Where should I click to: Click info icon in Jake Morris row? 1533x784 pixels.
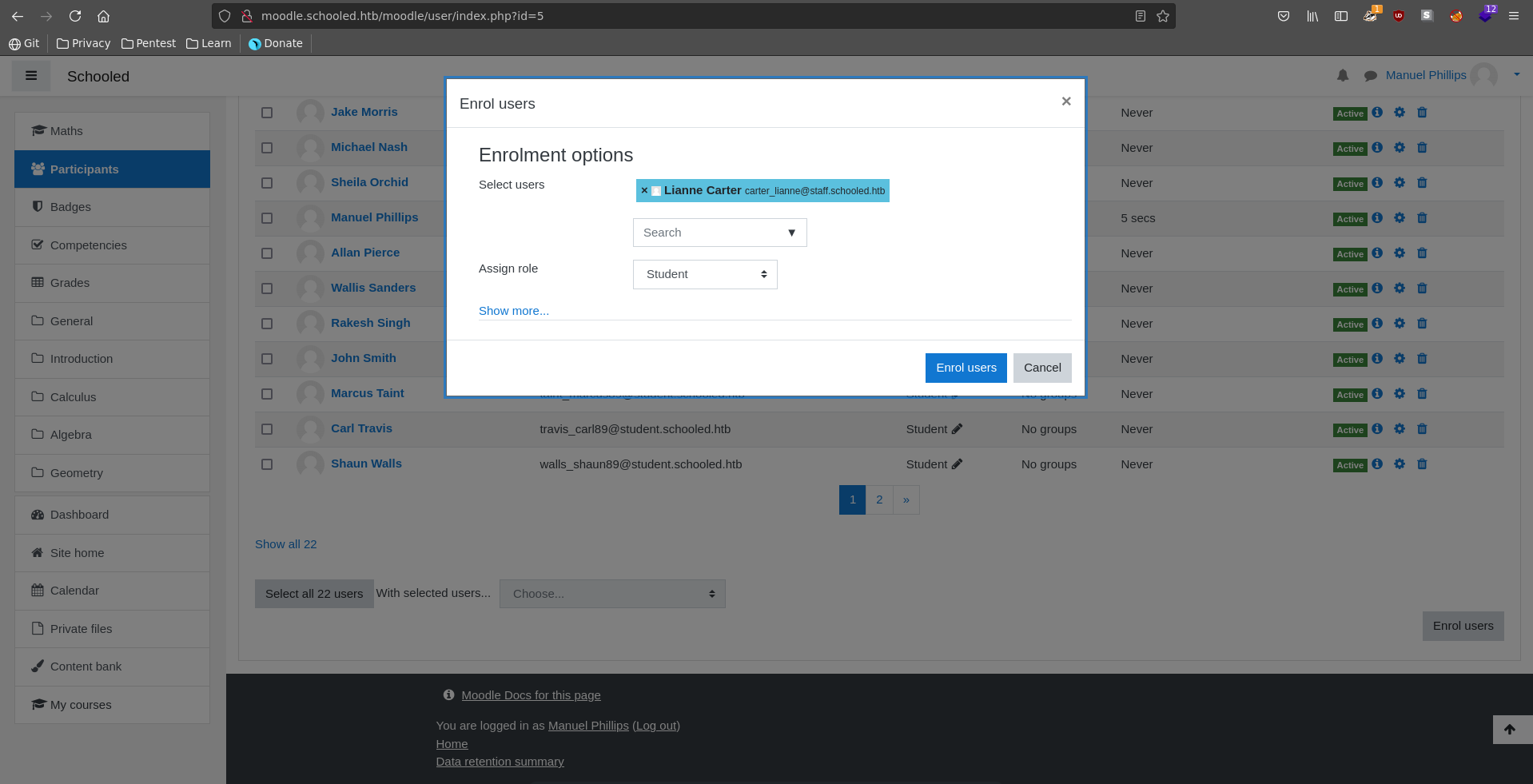tap(1377, 113)
